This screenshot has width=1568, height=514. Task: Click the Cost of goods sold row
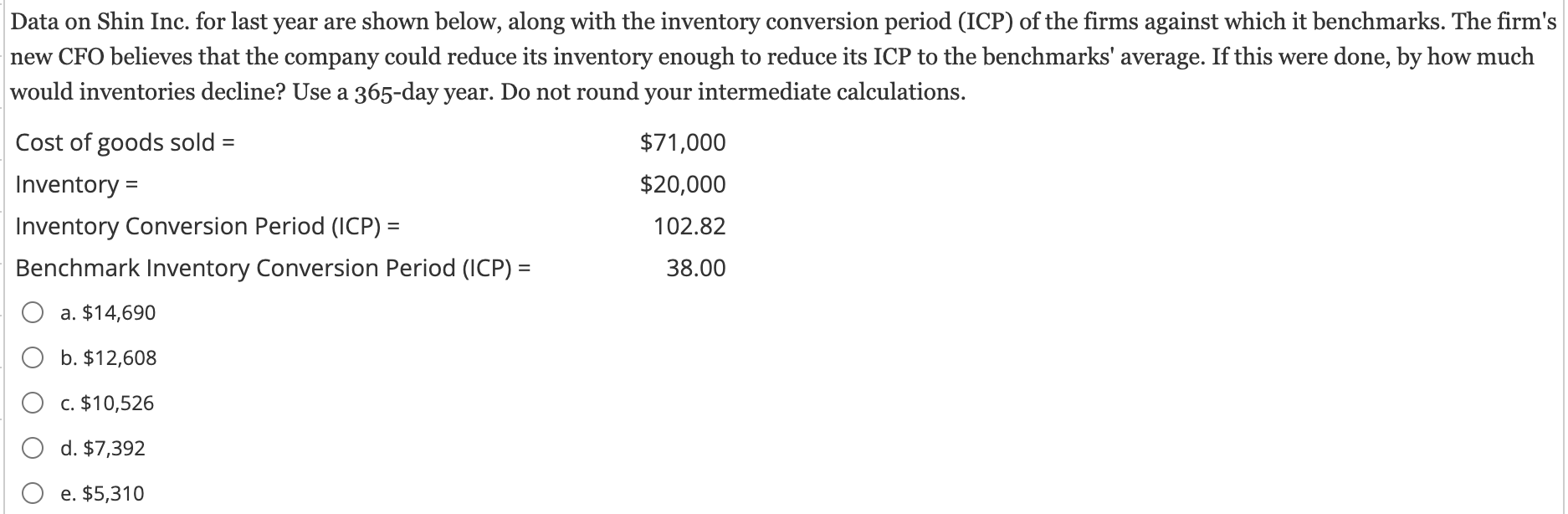tap(126, 142)
